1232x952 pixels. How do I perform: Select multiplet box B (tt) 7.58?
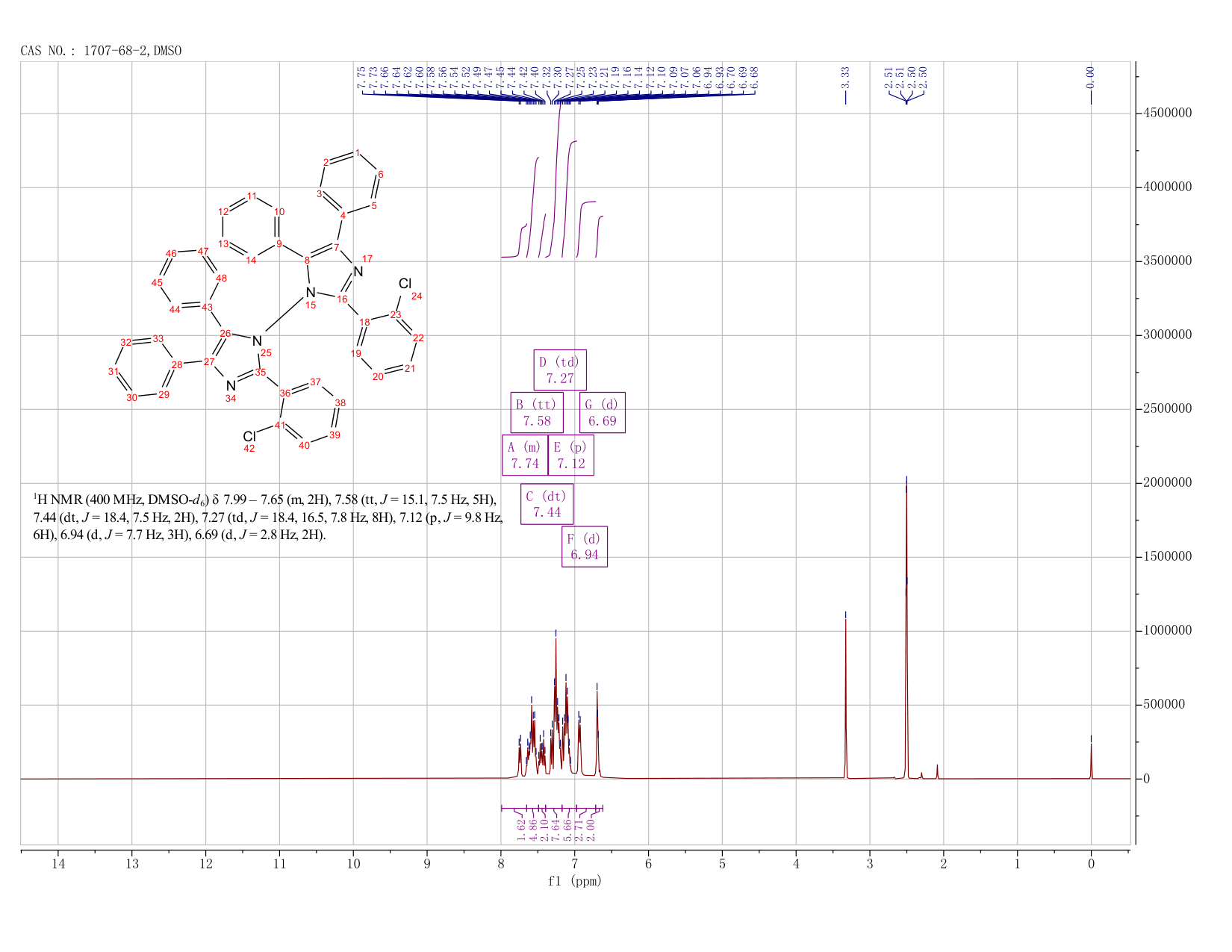[537, 412]
